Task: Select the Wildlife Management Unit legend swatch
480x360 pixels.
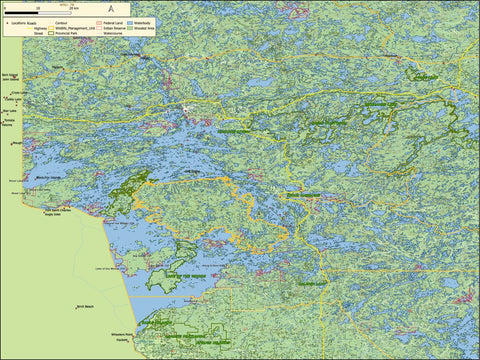Action: (51, 28)
